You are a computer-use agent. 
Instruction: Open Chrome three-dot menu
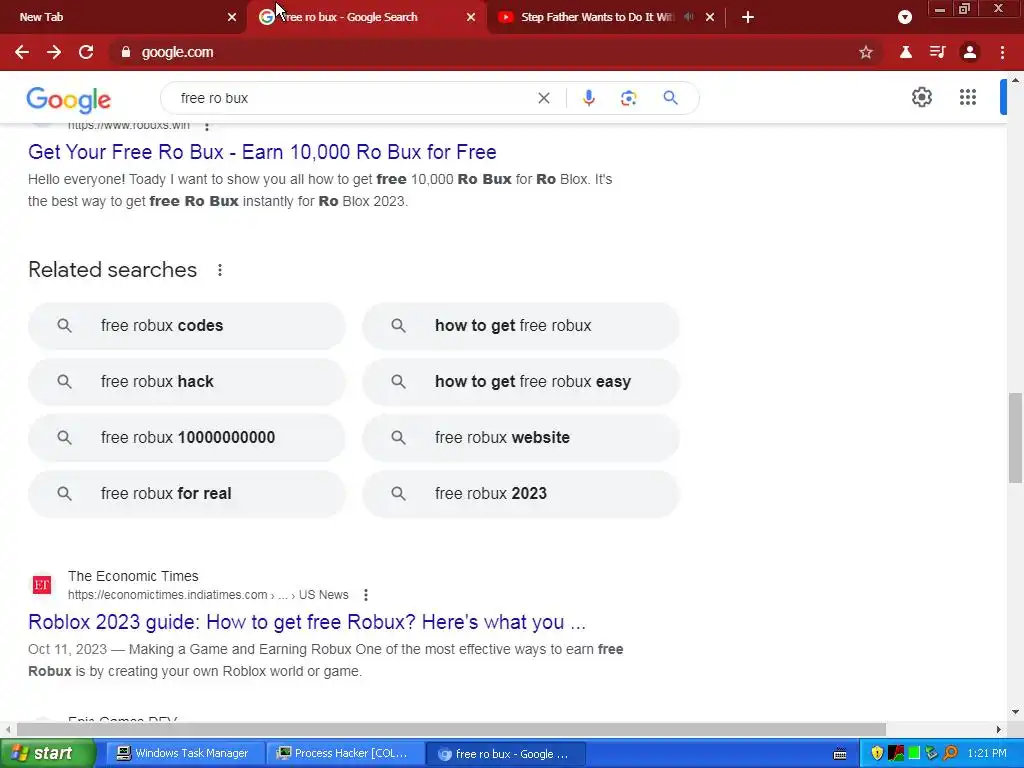click(1002, 52)
